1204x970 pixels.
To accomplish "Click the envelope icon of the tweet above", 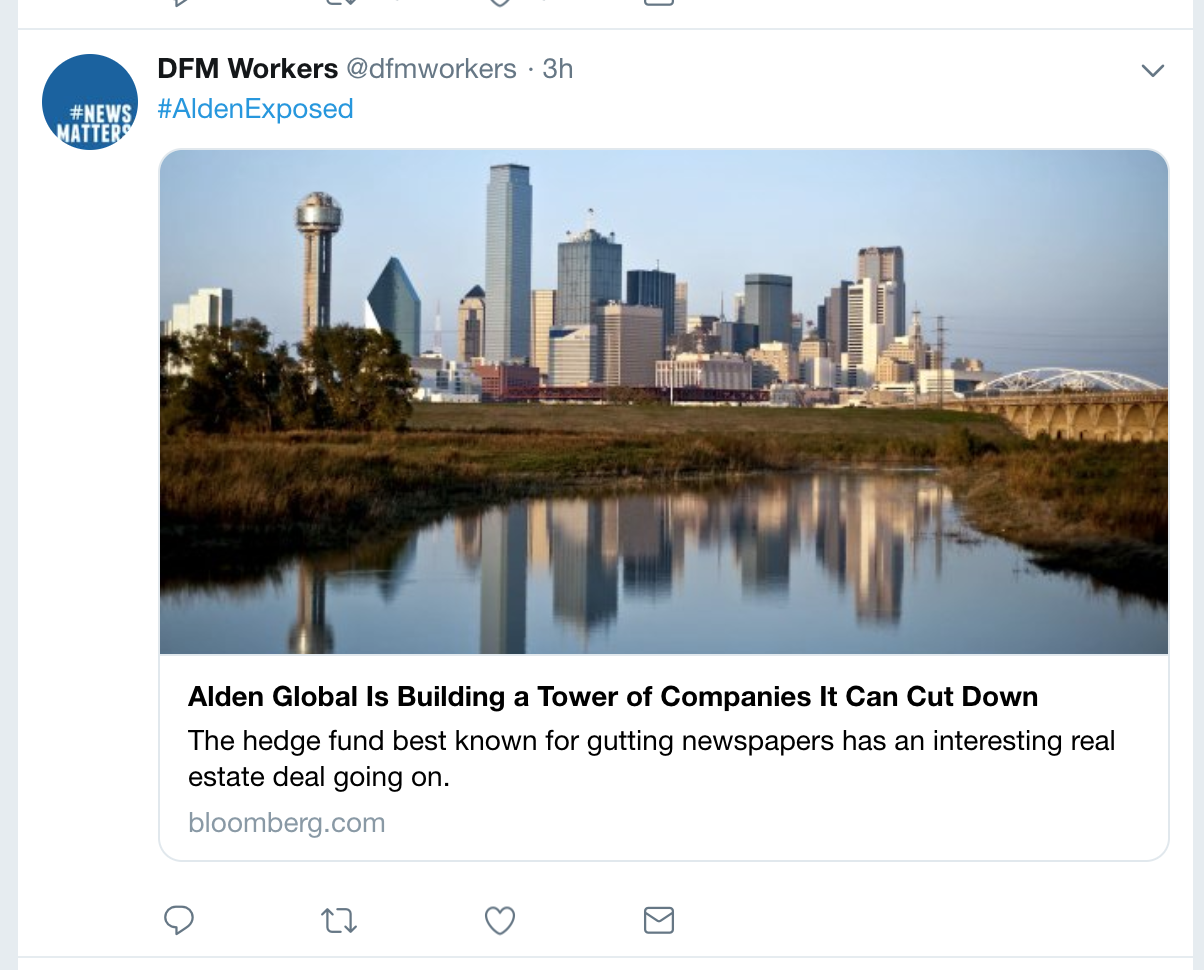I will pos(658,2).
